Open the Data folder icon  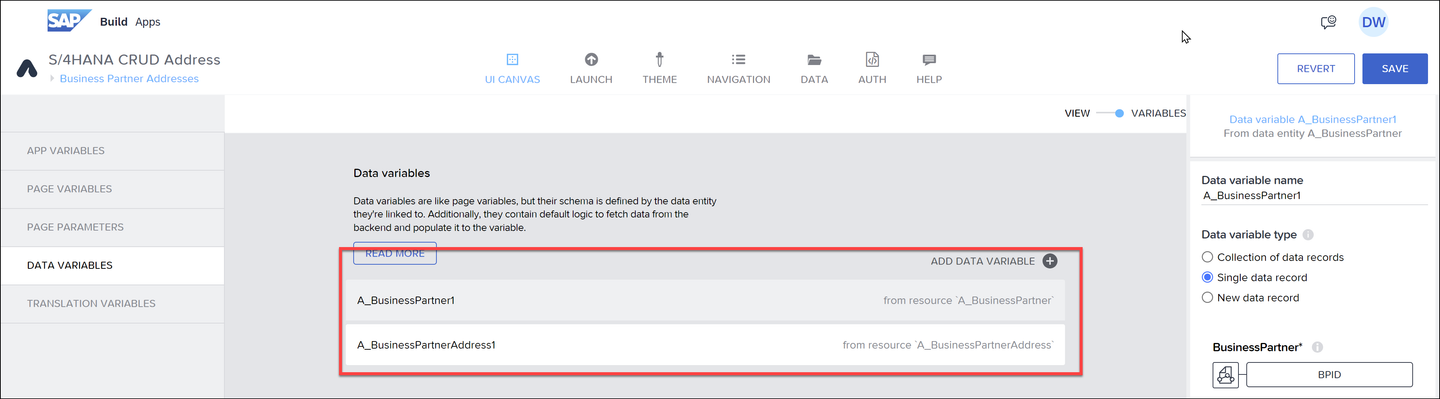coord(814,59)
